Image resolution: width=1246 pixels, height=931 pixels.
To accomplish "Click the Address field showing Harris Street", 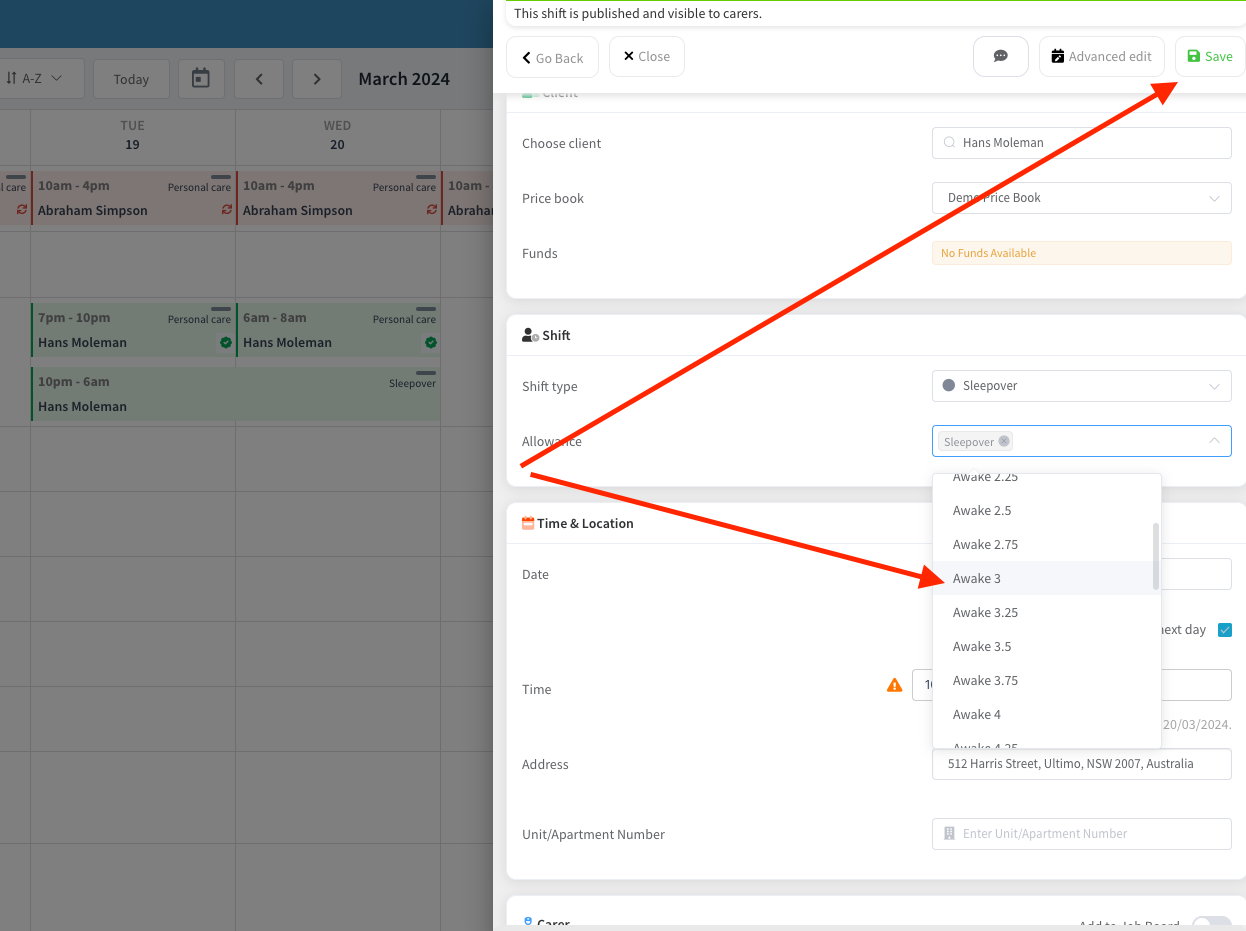I will click(1081, 764).
